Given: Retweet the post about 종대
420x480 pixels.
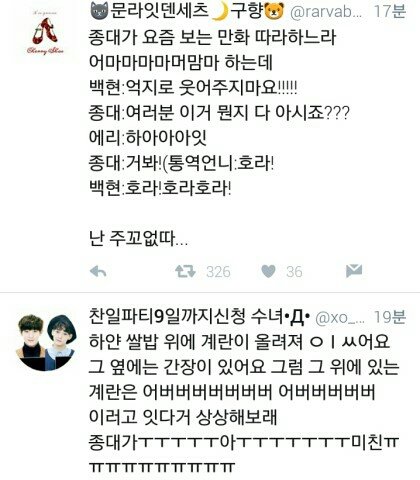Looking at the screenshot, I should pyautogui.click(x=185, y=271).
